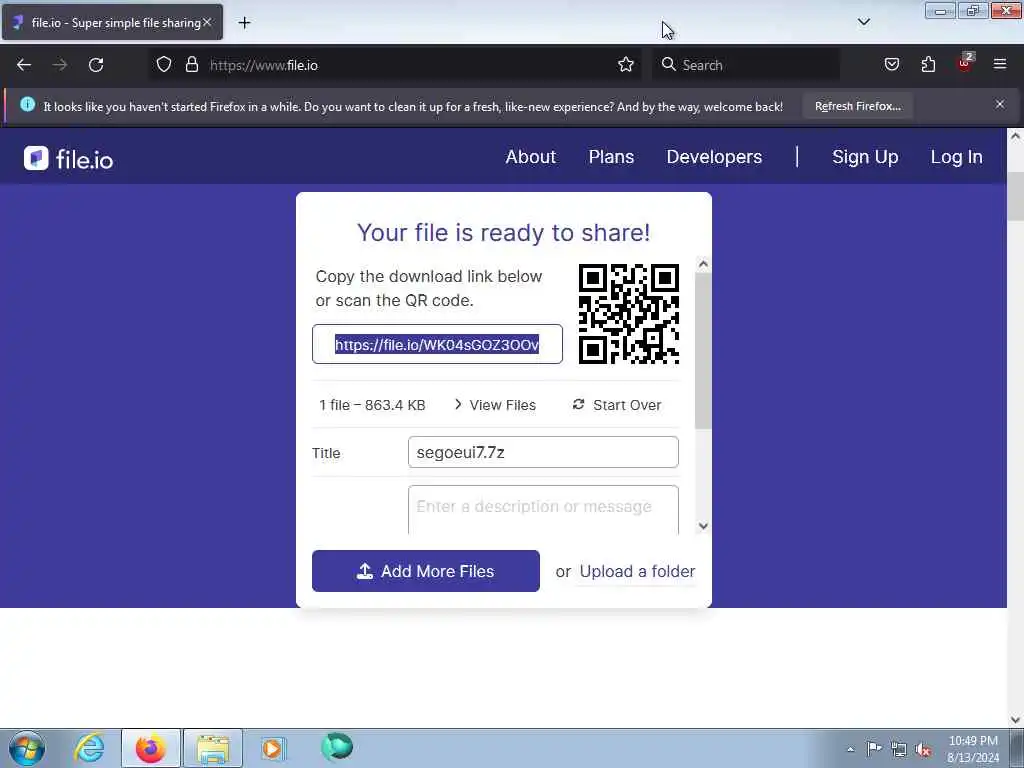Open a new tab with the plus button
The image size is (1024, 768).
tap(244, 23)
